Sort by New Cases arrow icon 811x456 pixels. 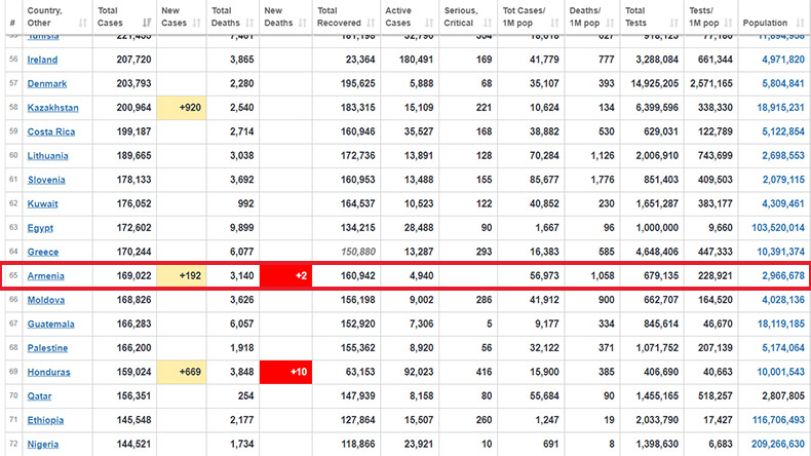(x=196, y=23)
